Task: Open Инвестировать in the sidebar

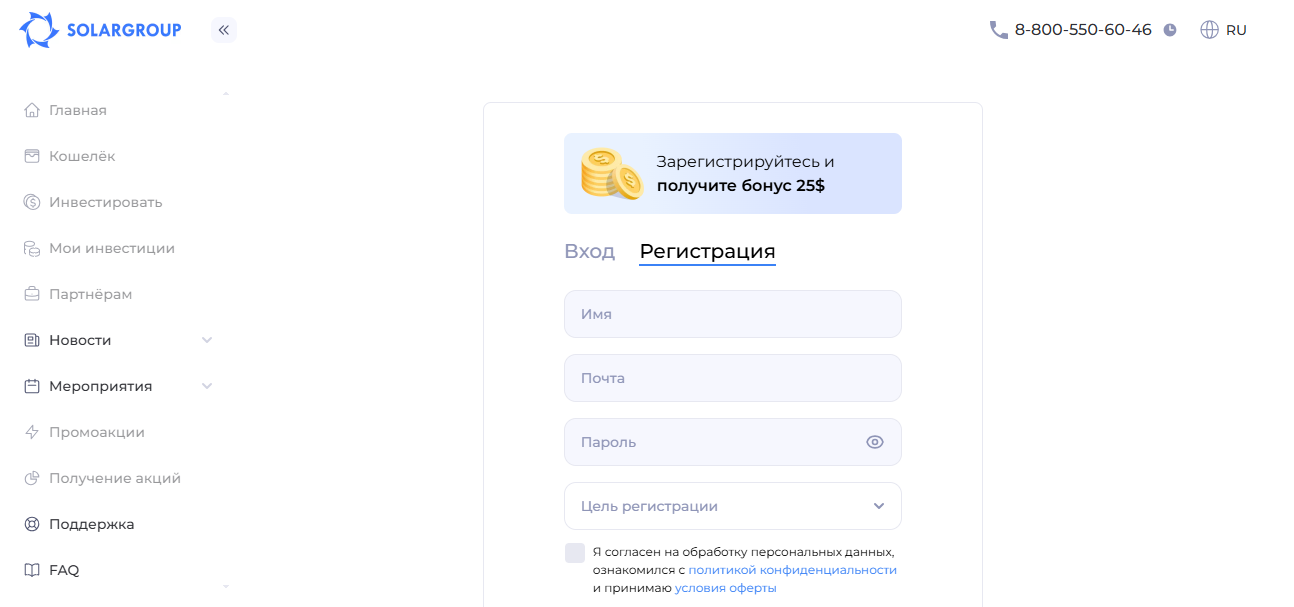Action: 105,202
